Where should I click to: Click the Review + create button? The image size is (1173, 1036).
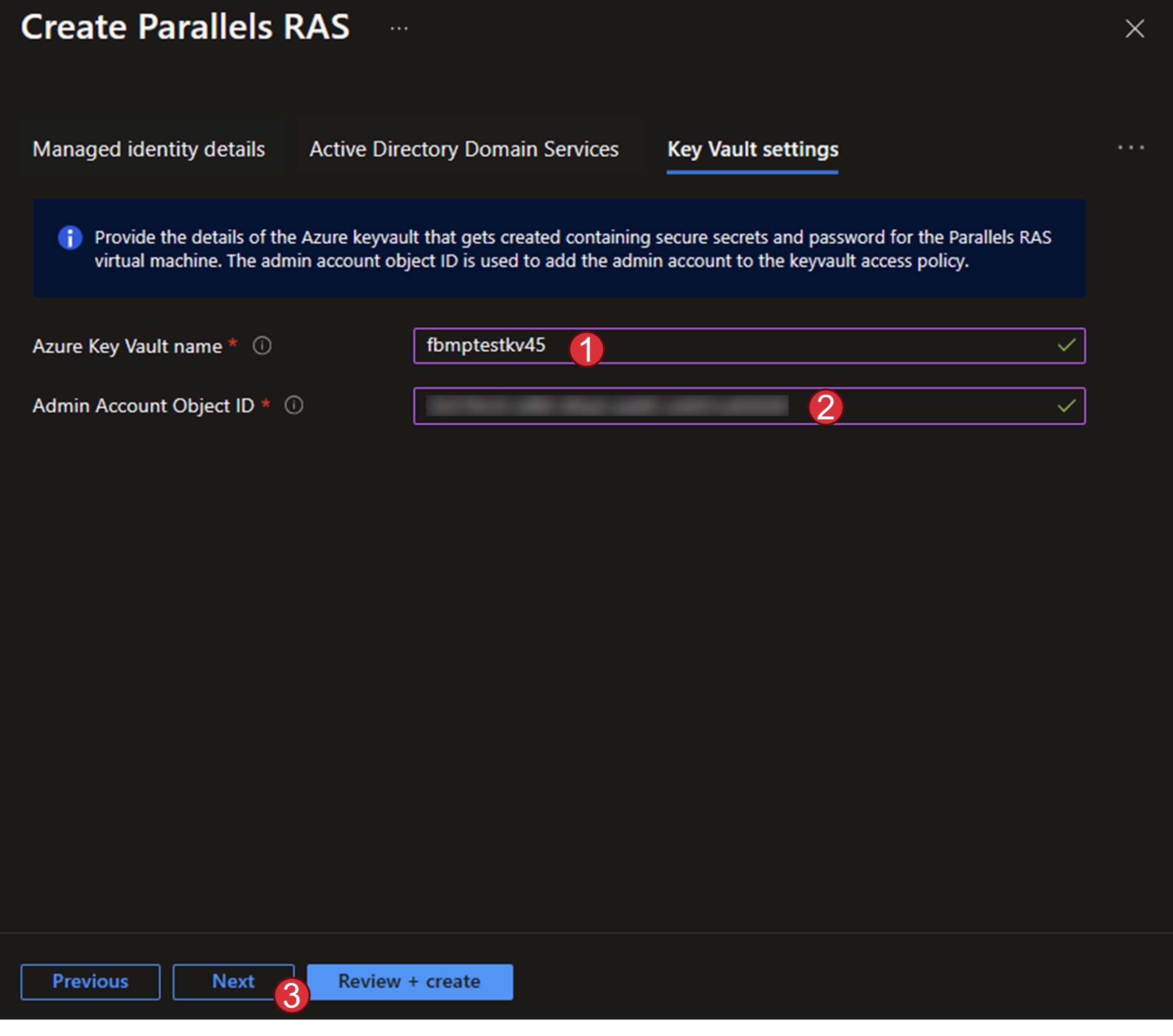click(409, 981)
